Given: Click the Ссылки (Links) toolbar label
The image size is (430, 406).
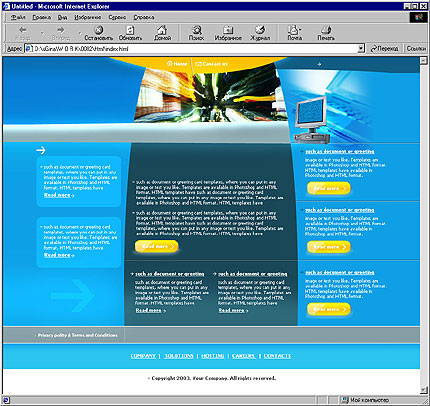Looking at the screenshot, I should (416, 49).
